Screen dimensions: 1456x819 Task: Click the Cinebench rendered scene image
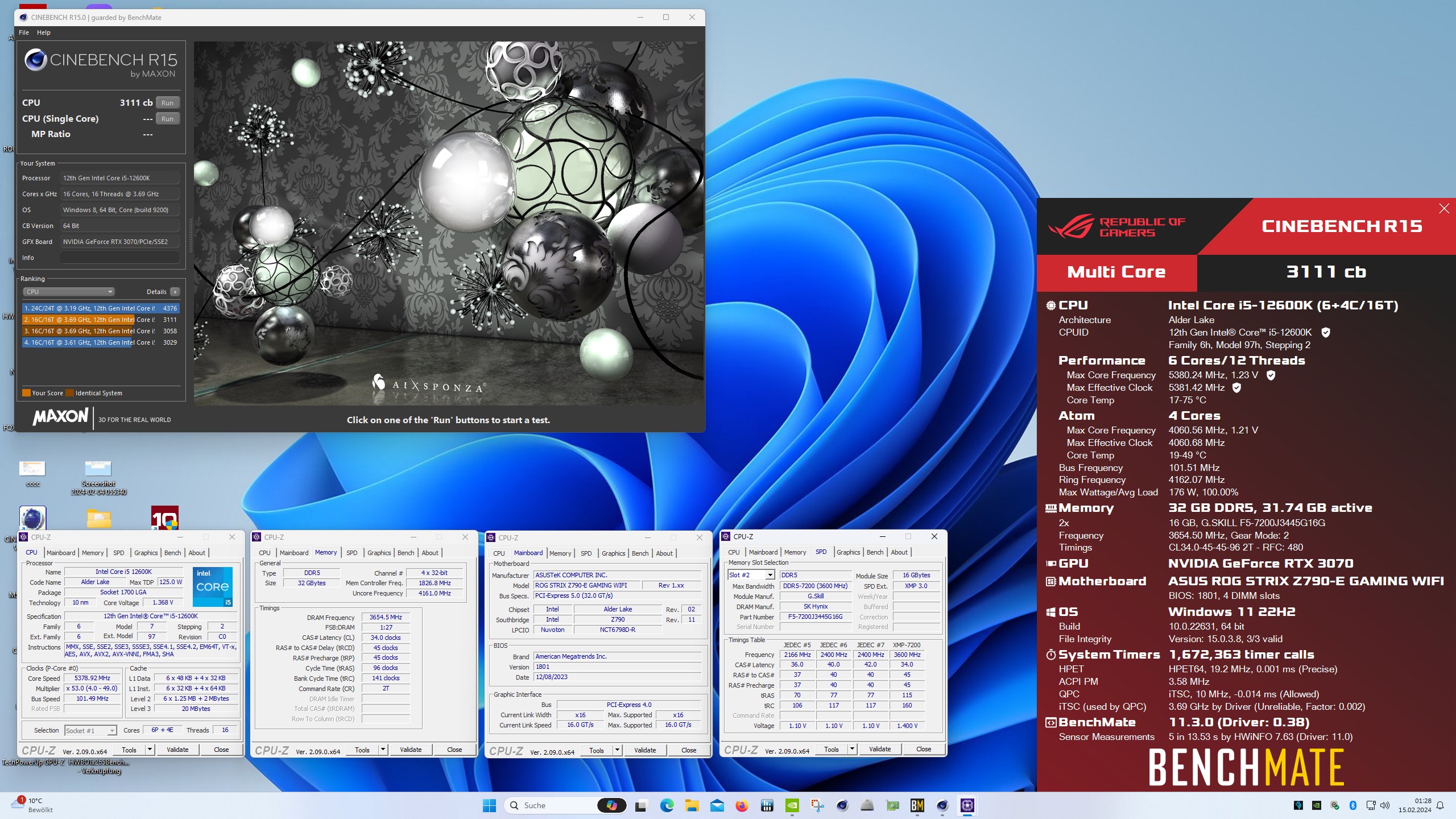point(448,223)
